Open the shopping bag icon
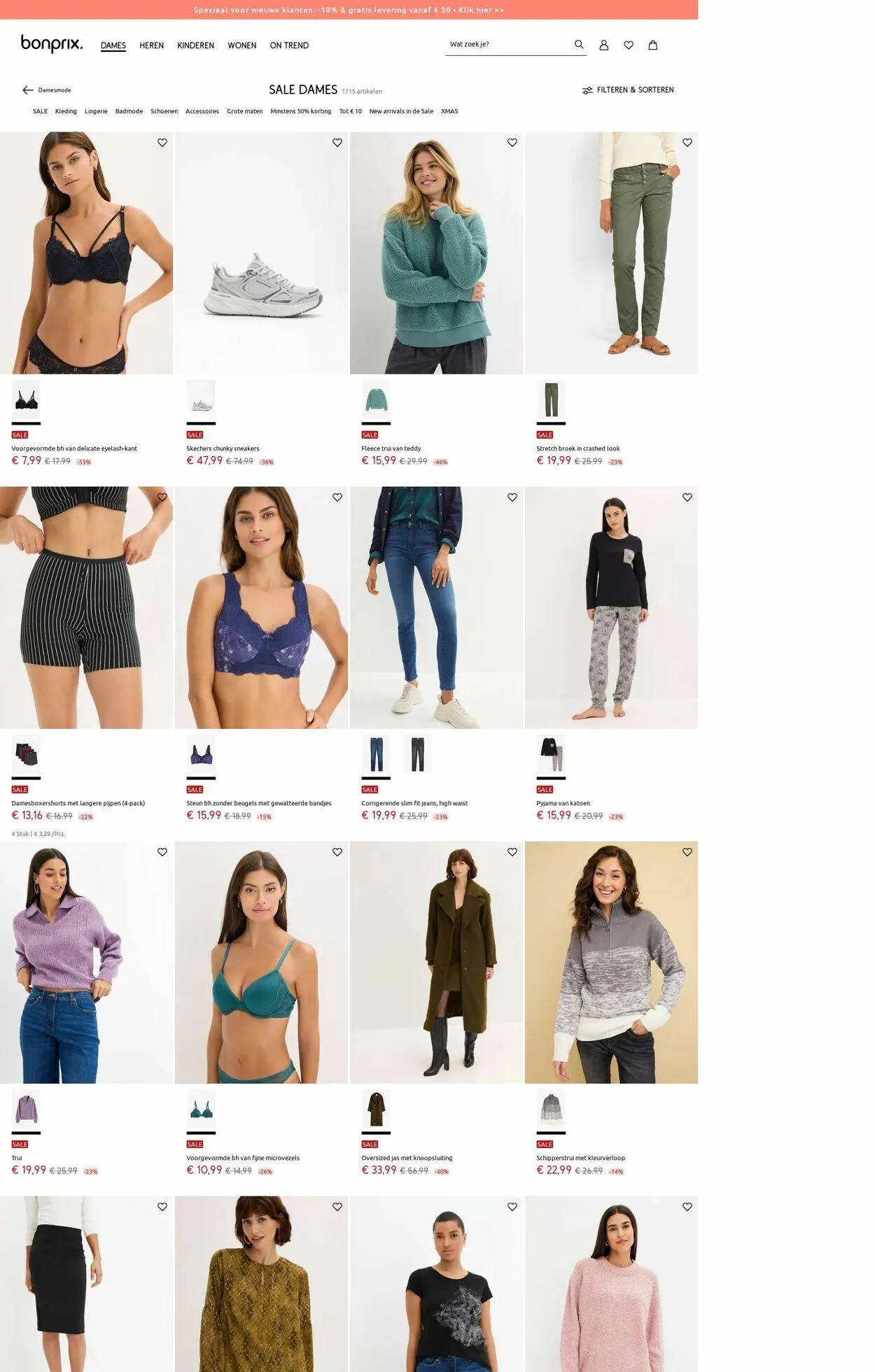Screen dimensions: 875x1372 (653, 45)
